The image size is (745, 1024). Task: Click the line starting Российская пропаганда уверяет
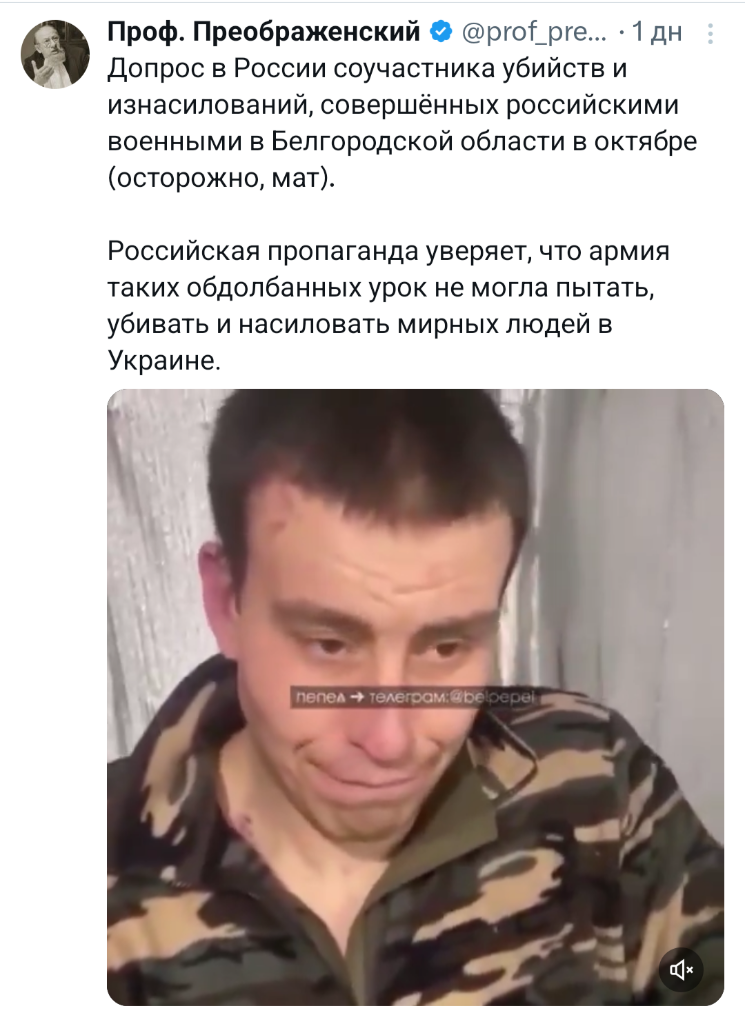(388, 251)
